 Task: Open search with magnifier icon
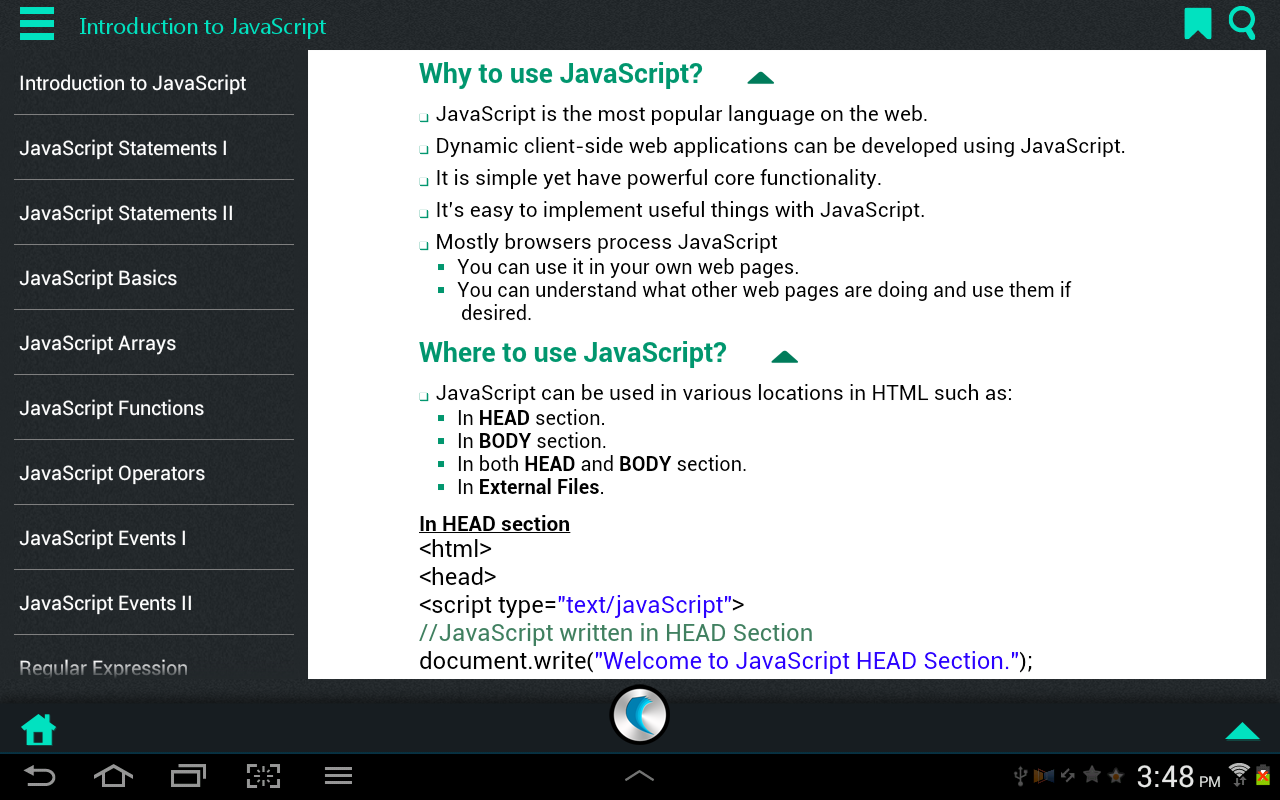[x=1242, y=23]
